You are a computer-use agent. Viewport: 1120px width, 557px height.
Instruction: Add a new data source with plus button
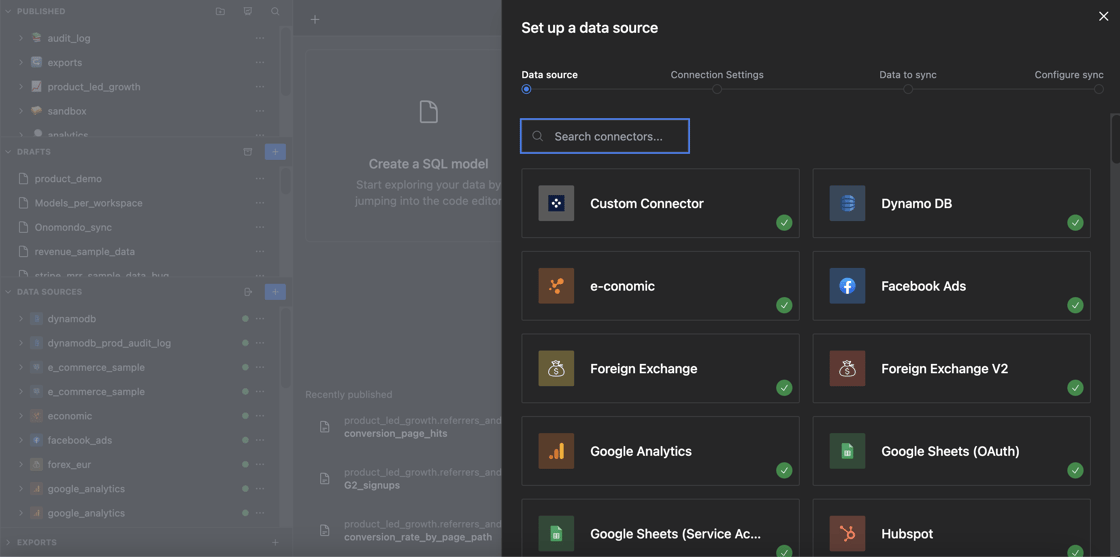(x=275, y=292)
